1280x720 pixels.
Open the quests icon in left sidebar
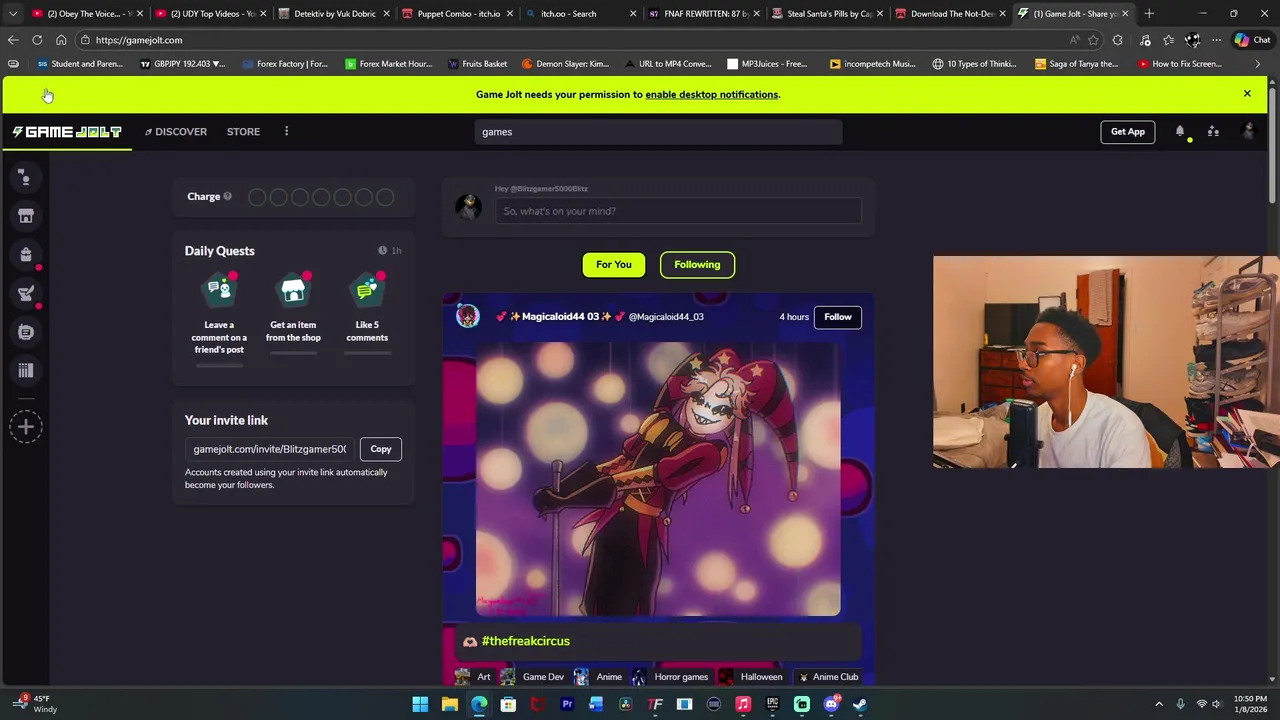[26, 294]
